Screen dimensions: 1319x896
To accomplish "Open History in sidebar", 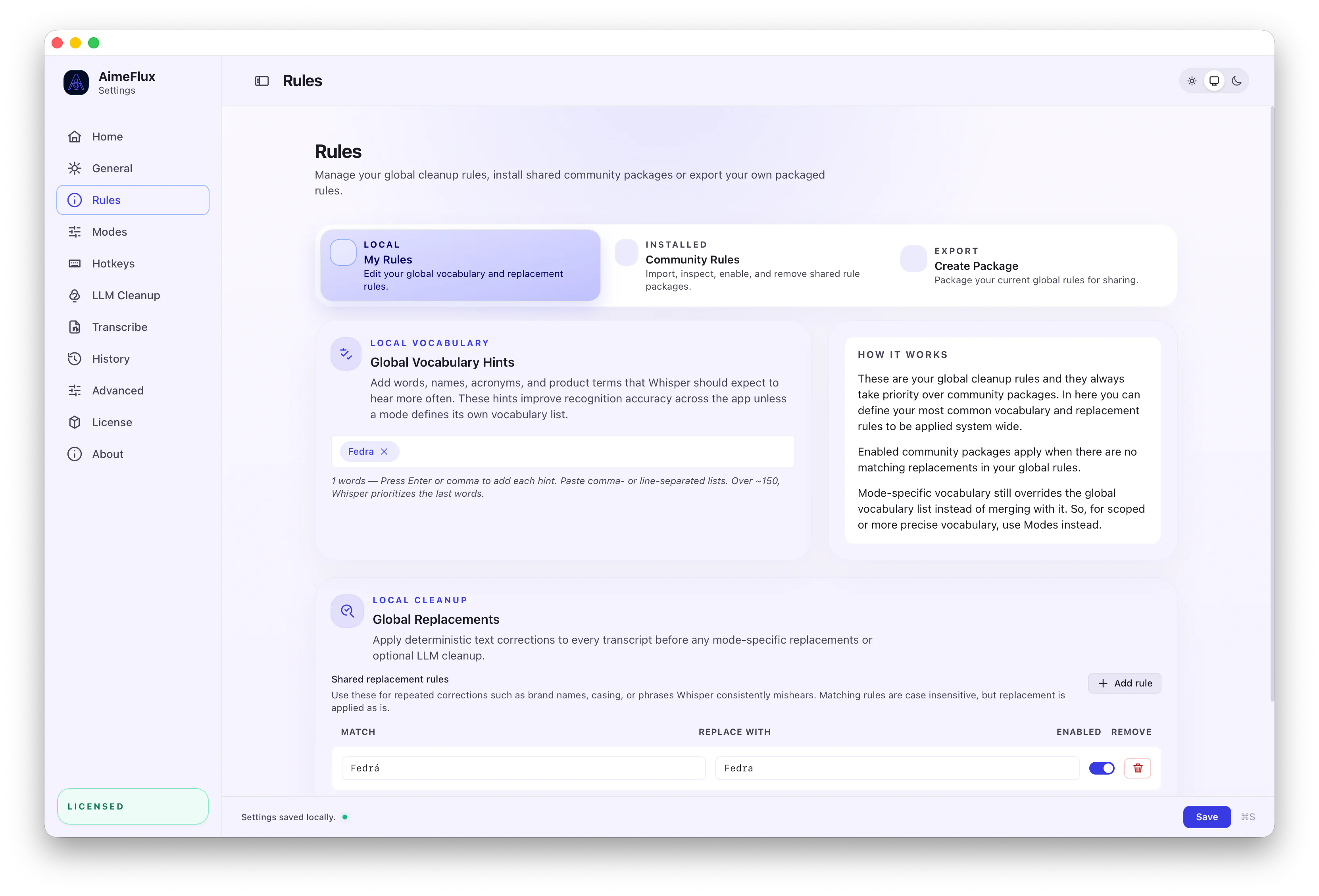I will [133, 359].
